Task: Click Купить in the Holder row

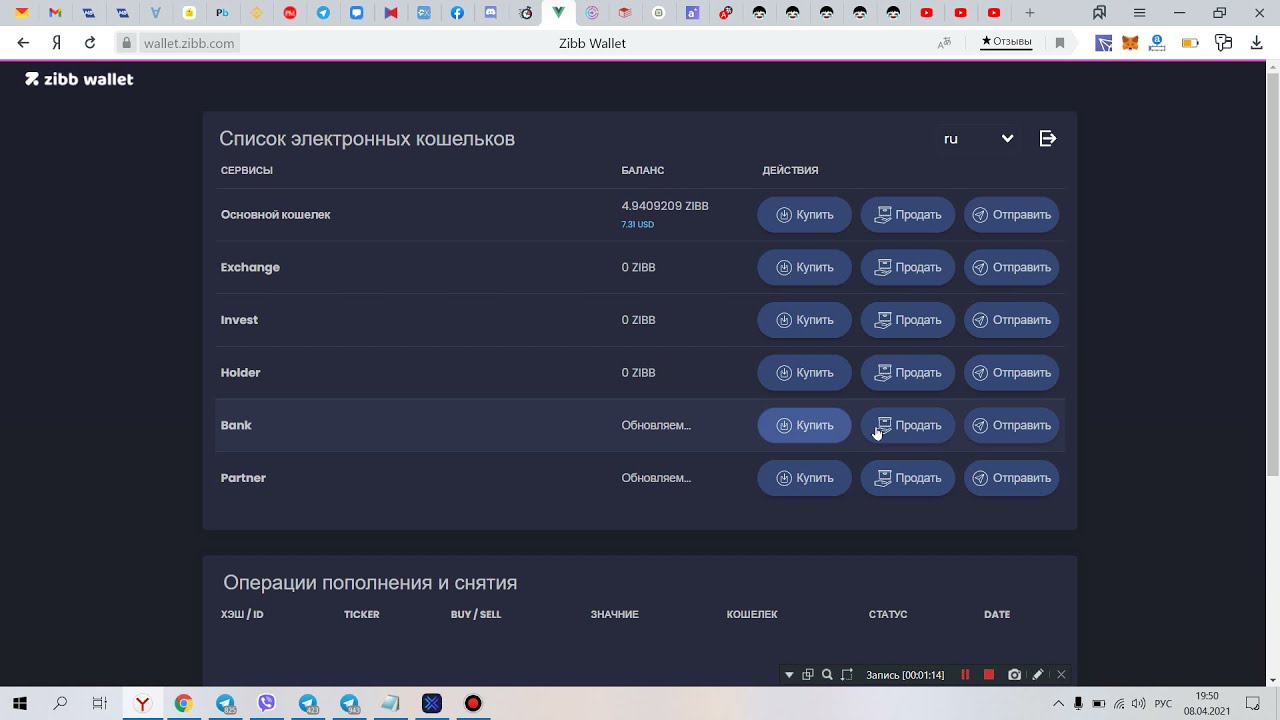Action: [x=804, y=372]
